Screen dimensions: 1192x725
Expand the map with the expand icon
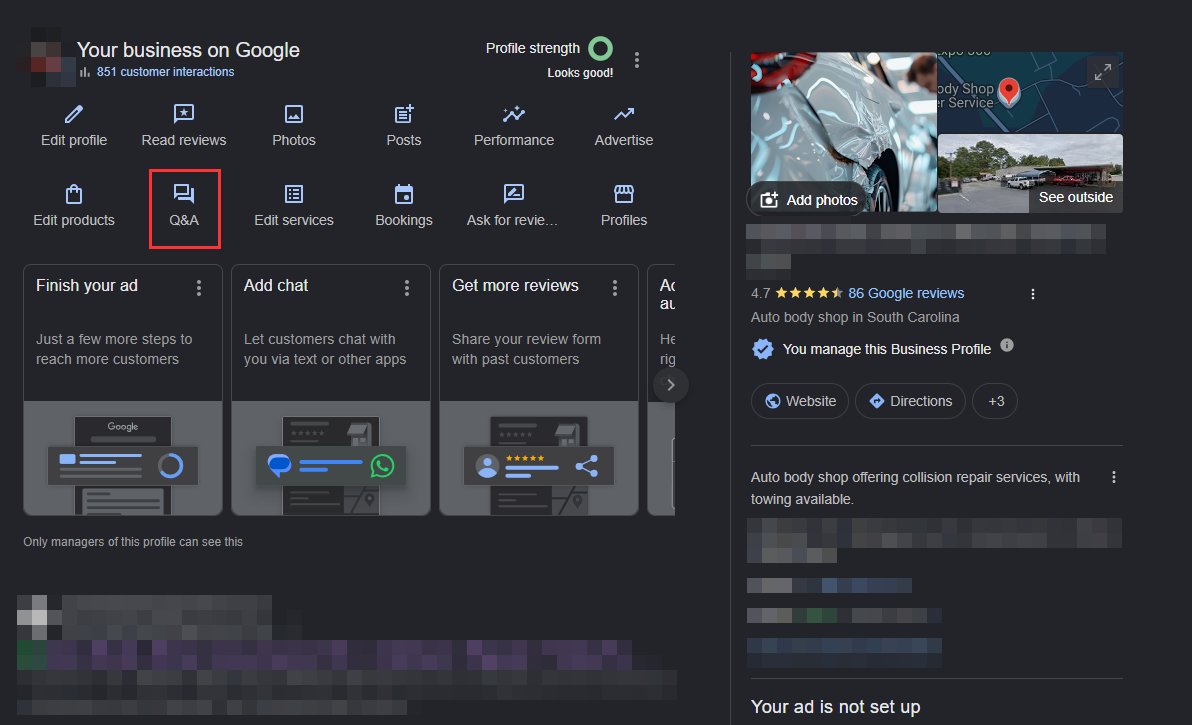(1102, 72)
